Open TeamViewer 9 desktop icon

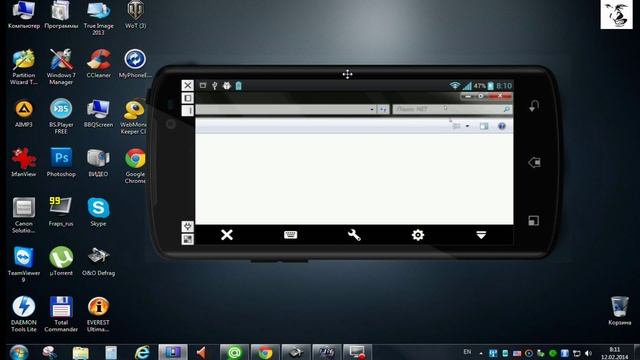click(x=24, y=264)
